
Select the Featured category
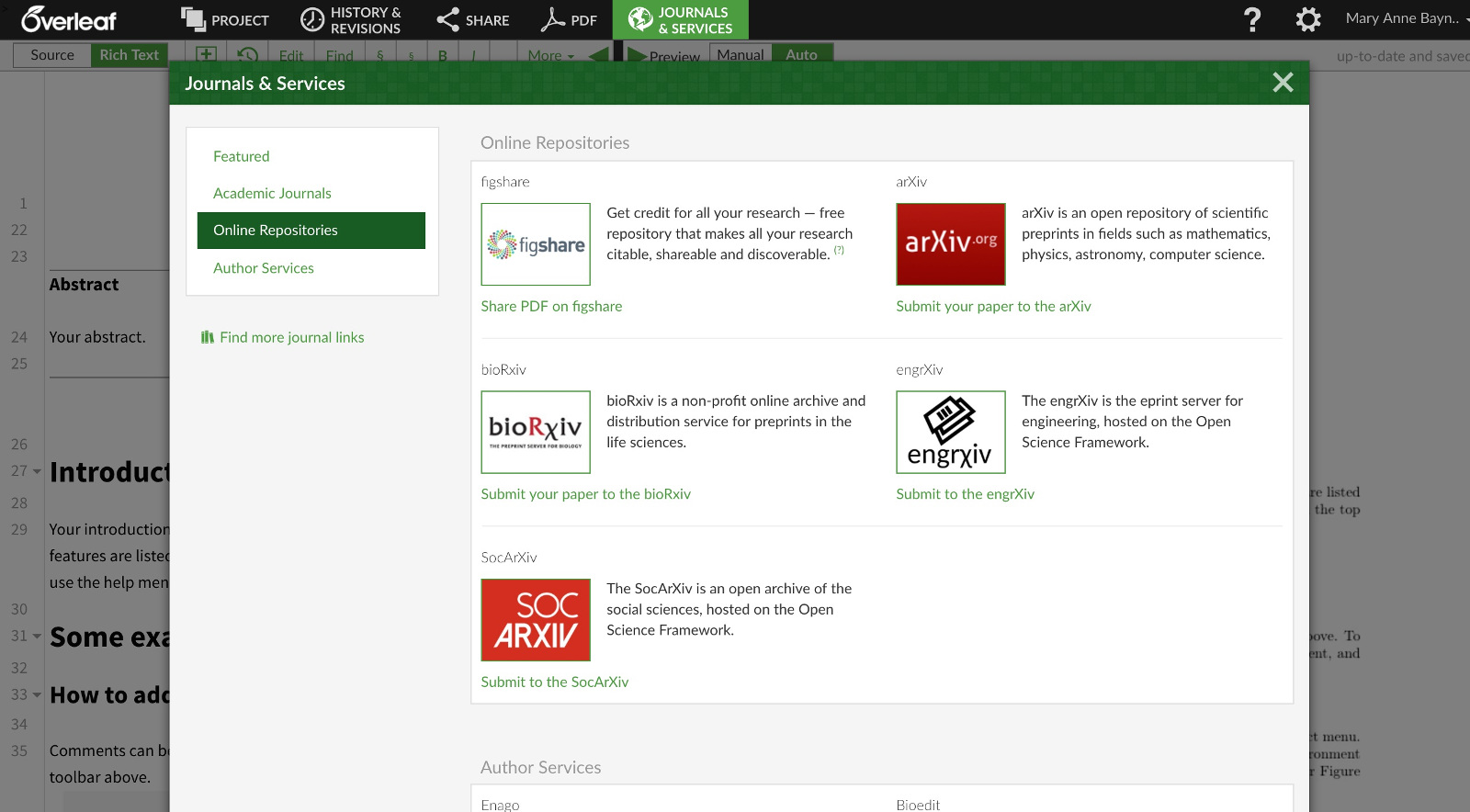pos(242,156)
